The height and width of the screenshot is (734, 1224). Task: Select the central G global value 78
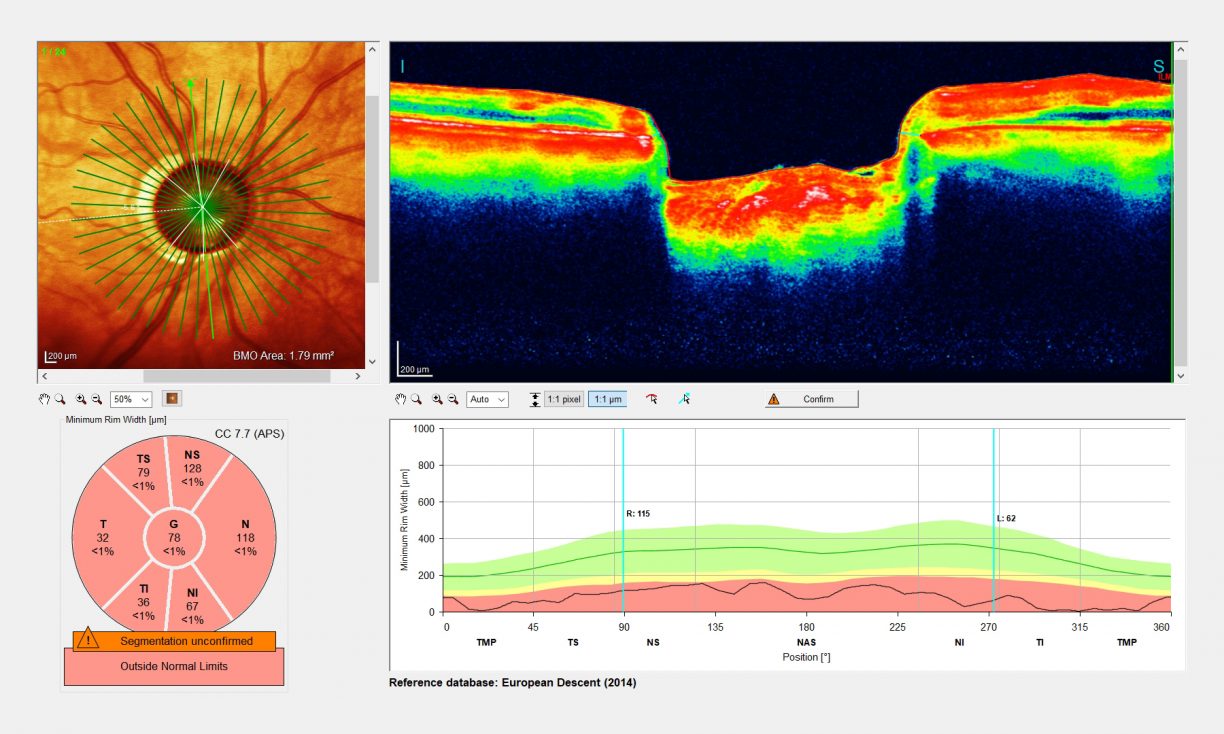[x=174, y=537]
